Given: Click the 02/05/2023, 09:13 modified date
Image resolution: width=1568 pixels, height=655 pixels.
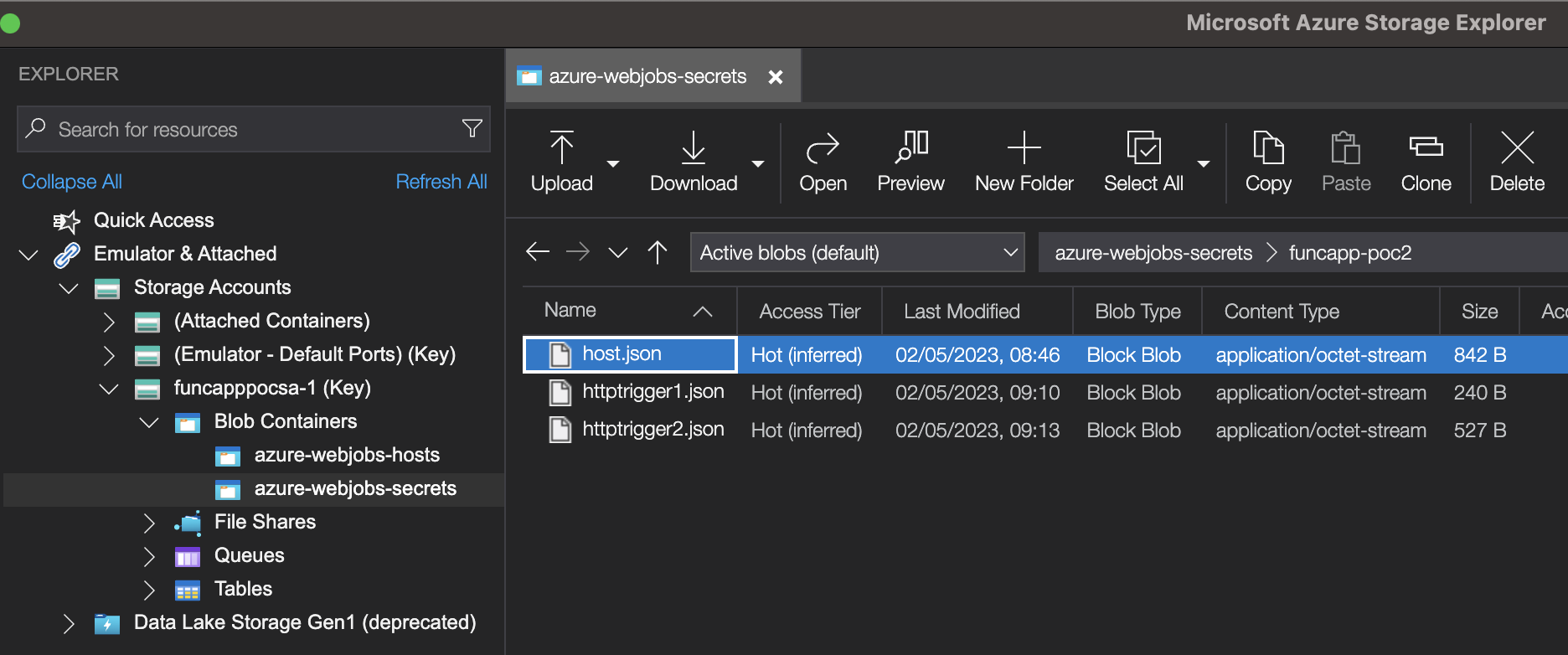Looking at the screenshot, I should click(x=977, y=431).
